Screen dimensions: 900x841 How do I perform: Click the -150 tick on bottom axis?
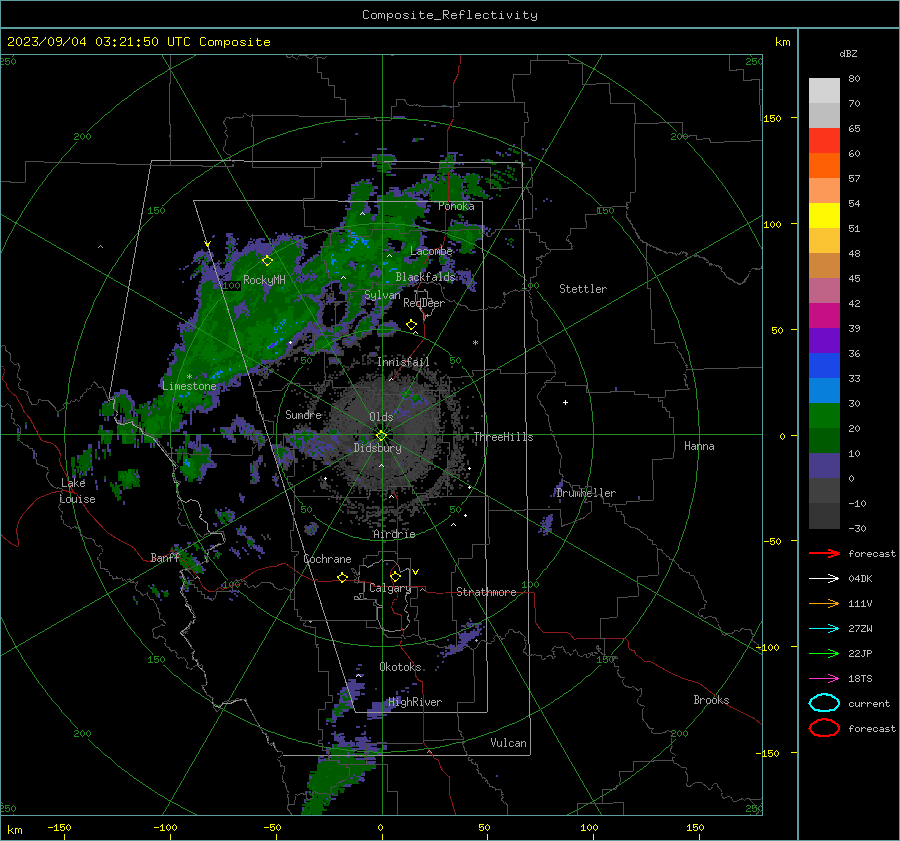click(59, 827)
